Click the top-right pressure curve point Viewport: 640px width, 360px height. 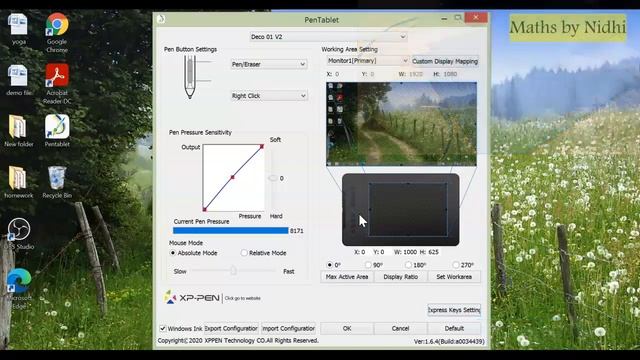coord(262,146)
